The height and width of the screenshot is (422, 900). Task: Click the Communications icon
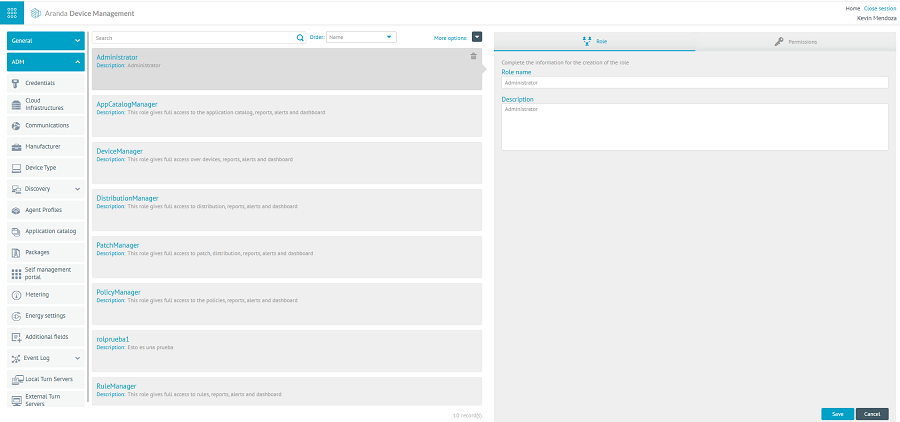(16, 126)
